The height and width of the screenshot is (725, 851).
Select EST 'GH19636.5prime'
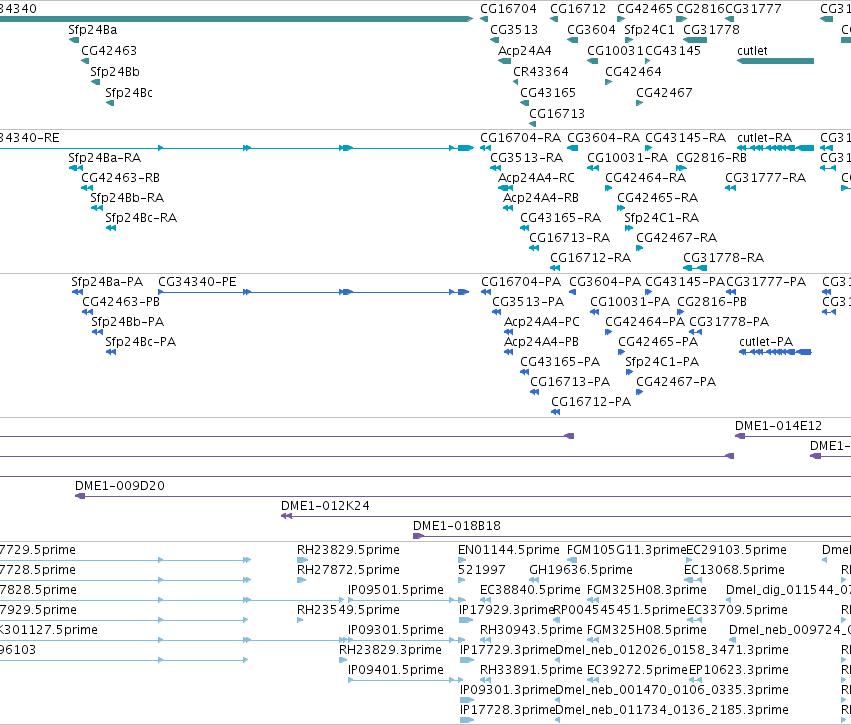(581, 570)
